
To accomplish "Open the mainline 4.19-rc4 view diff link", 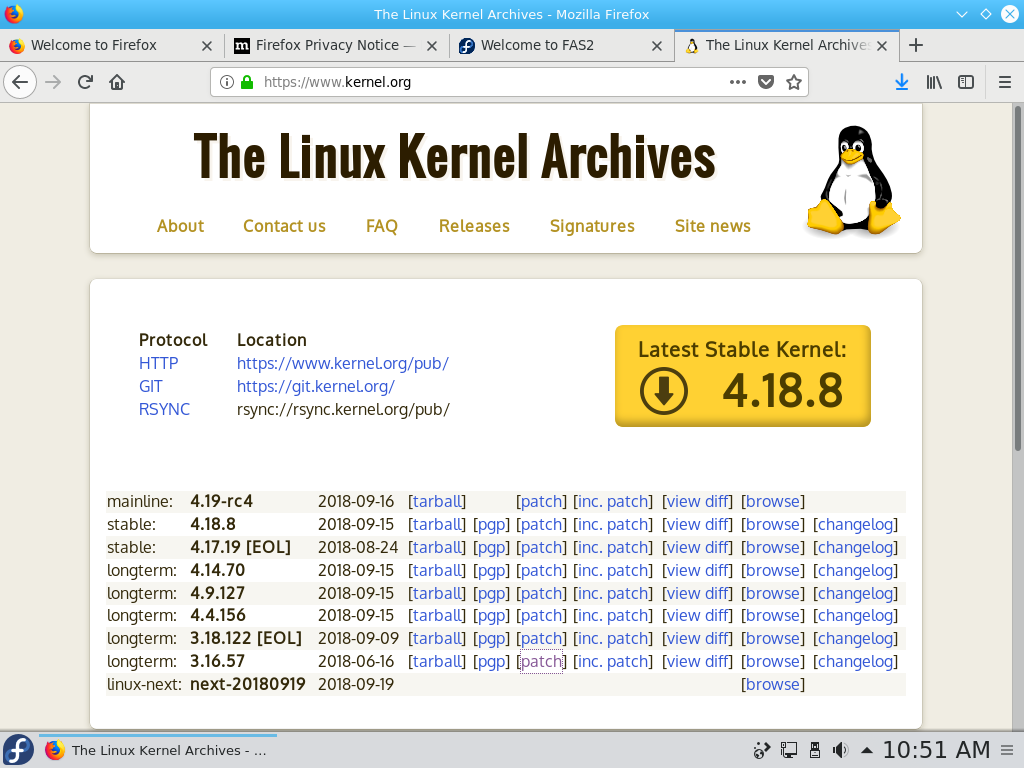I will (x=697, y=501).
